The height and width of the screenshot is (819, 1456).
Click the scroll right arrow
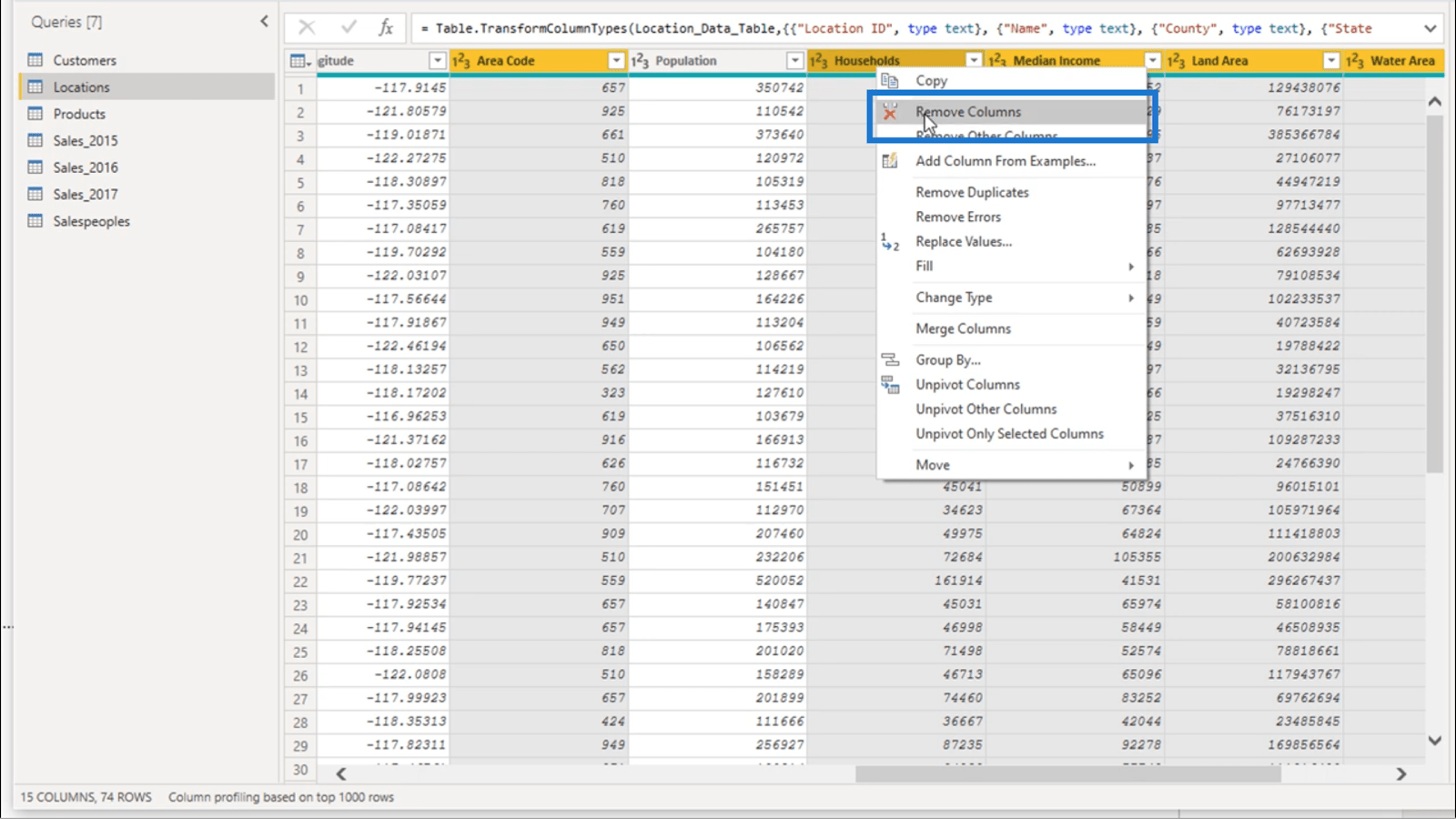coord(1401,773)
